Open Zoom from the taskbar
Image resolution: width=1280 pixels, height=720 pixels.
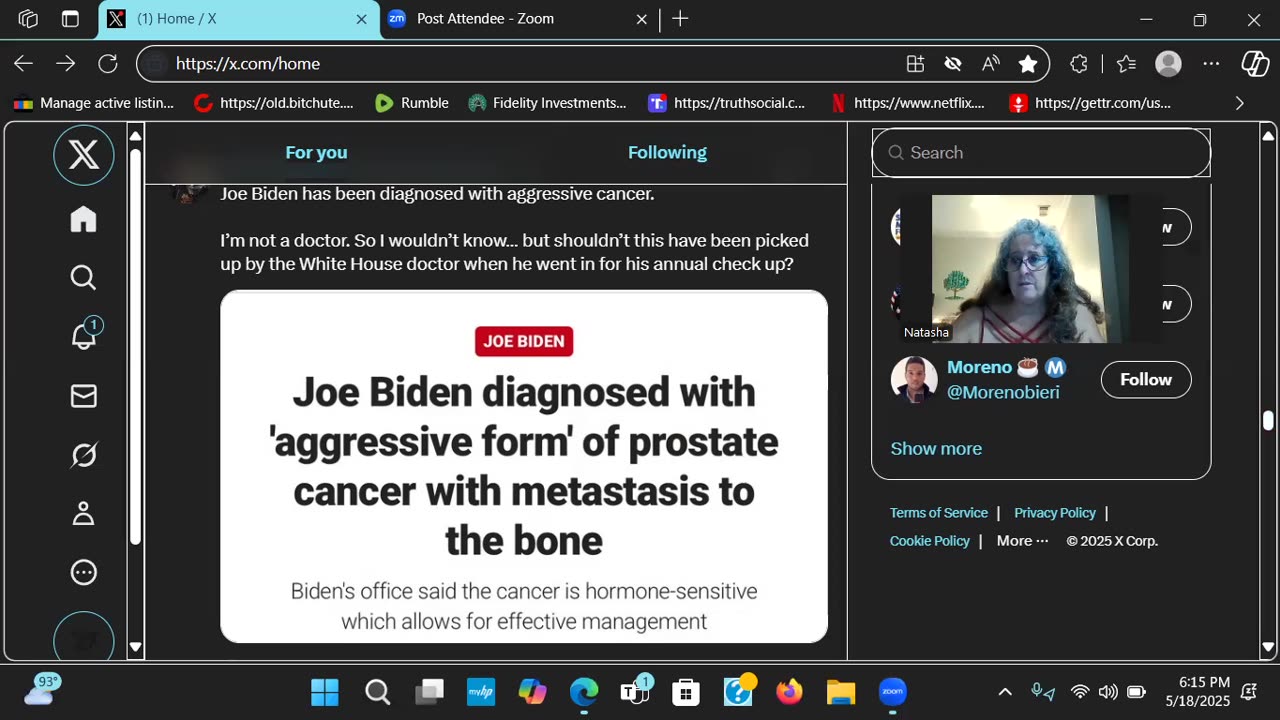(892, 692)
